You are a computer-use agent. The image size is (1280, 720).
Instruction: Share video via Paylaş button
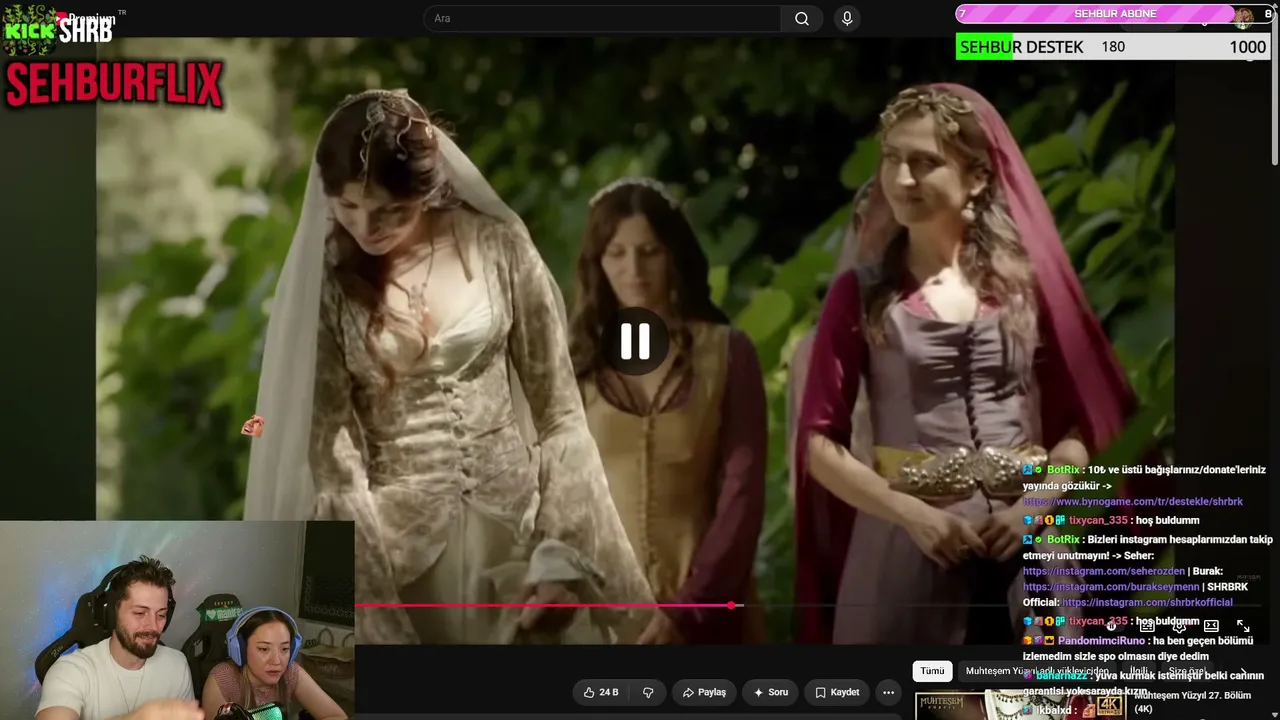tap(704, 692)
